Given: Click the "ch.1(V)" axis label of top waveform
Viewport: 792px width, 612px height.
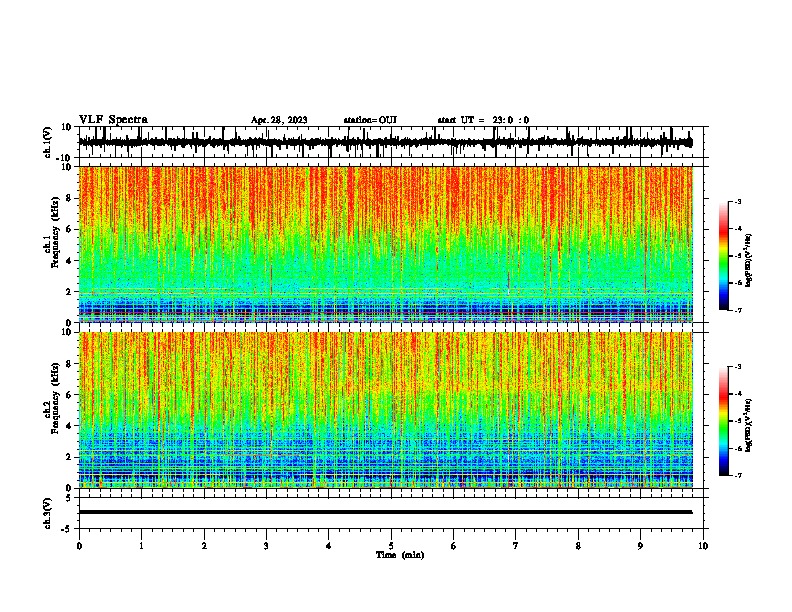Looking at the screenshot, I should [x=48, y=142].
